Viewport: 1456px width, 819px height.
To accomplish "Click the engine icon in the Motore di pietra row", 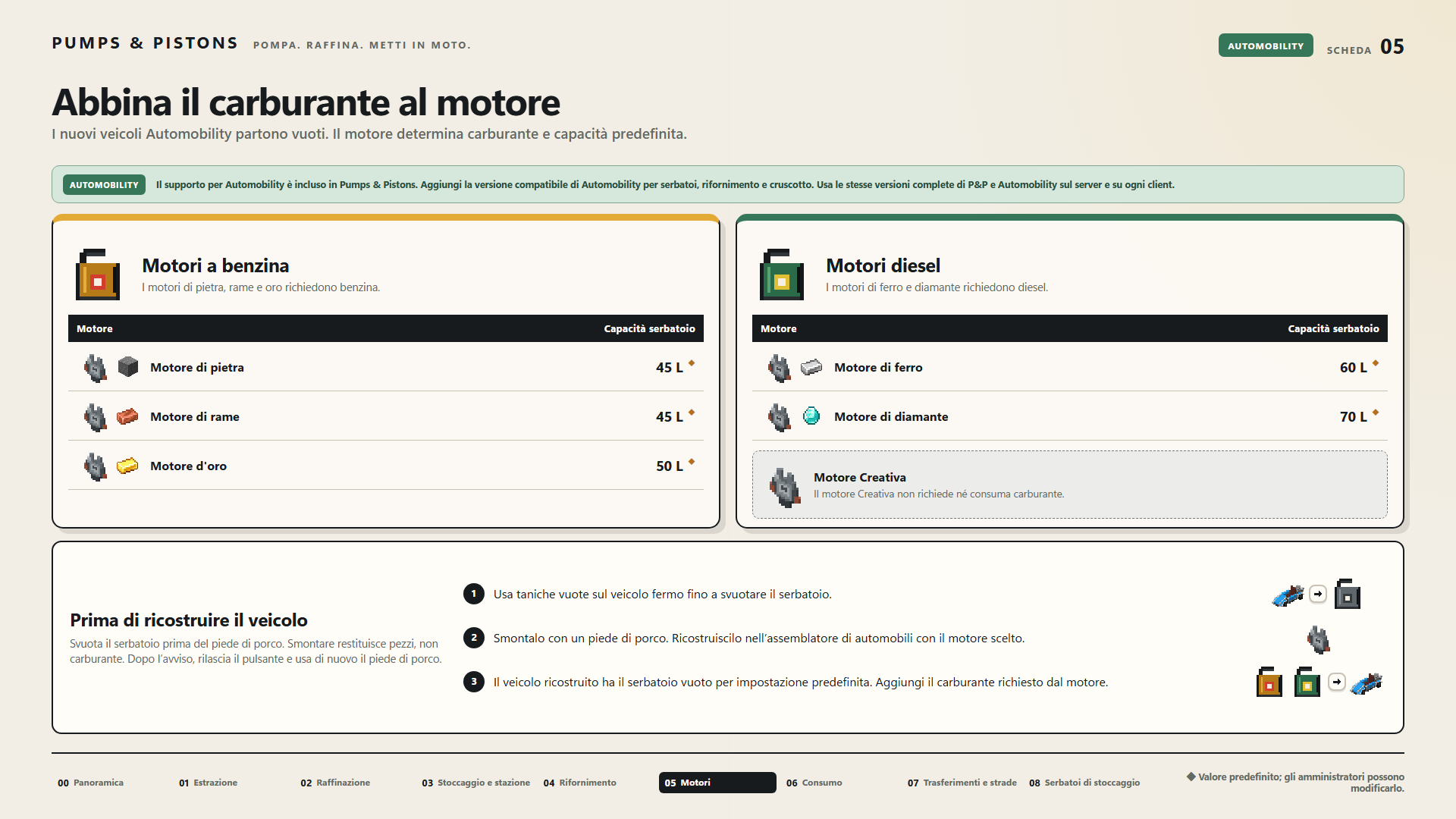I will coord(95,368).
